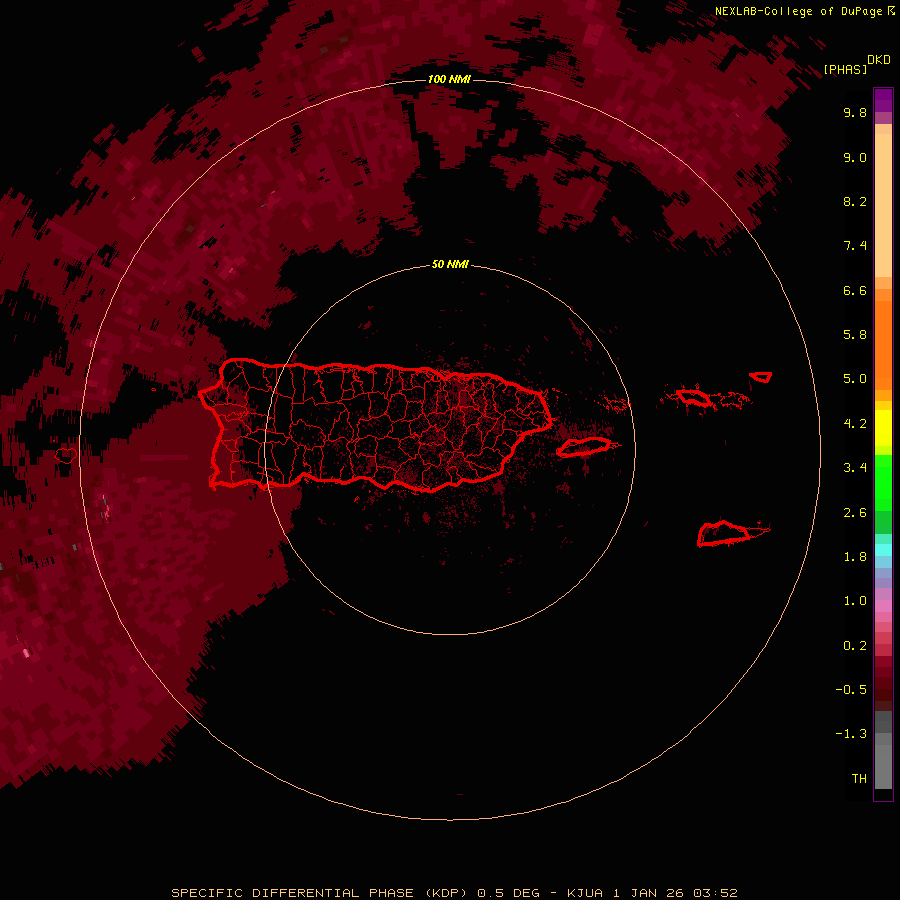Click the 1.0 scale value

point(855,601)
